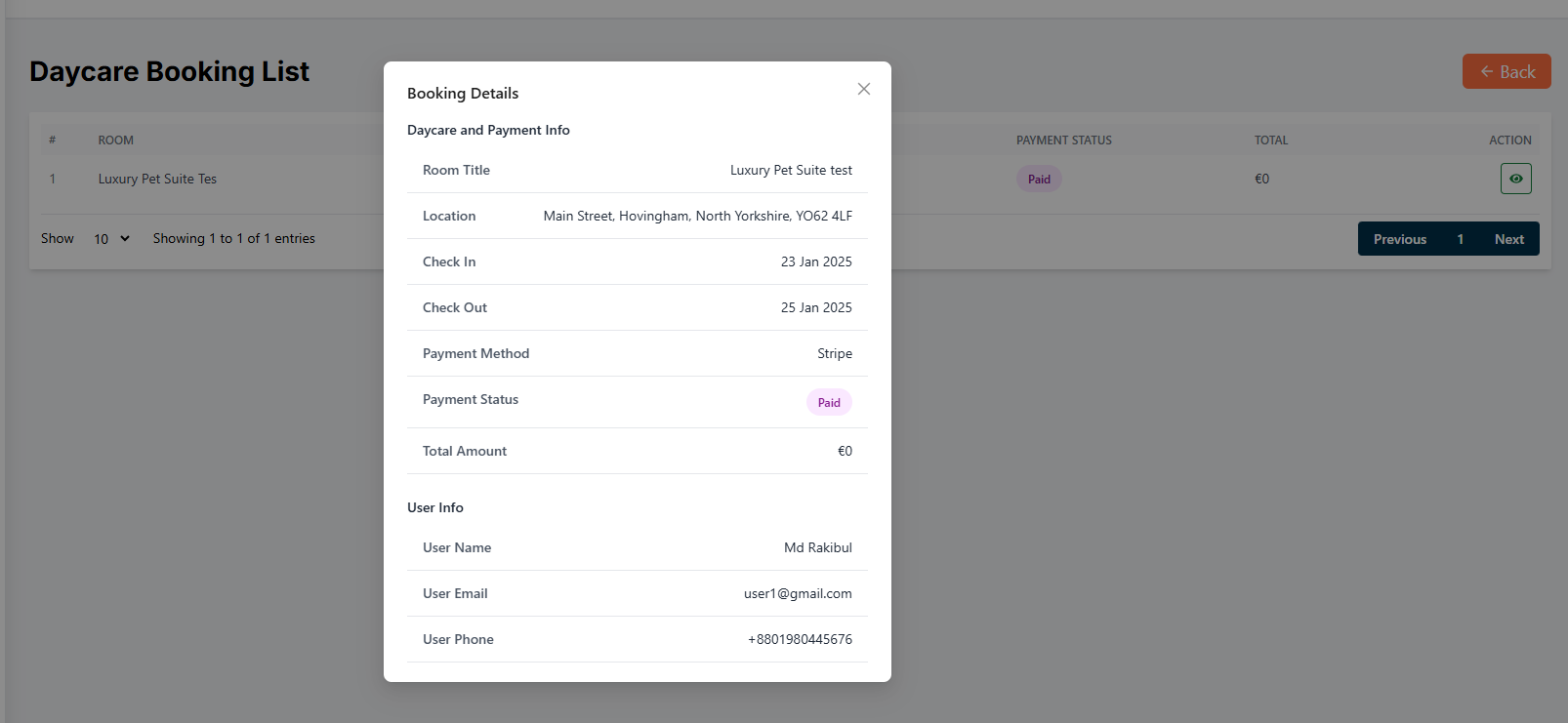
Task: Click the Hovingham location address text
Action: (697, 216)
